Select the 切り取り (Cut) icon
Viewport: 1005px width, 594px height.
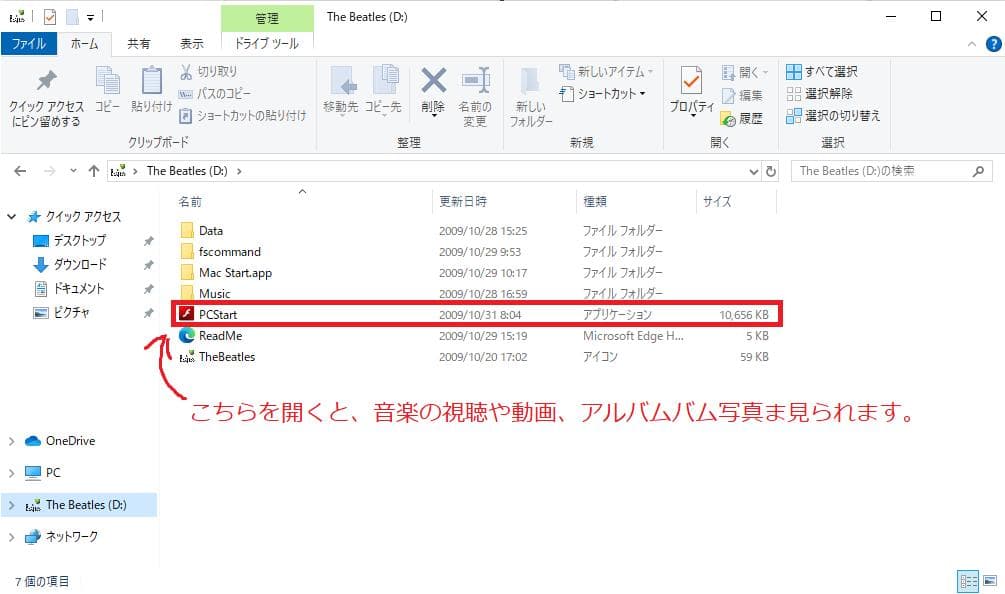[185, 71]
